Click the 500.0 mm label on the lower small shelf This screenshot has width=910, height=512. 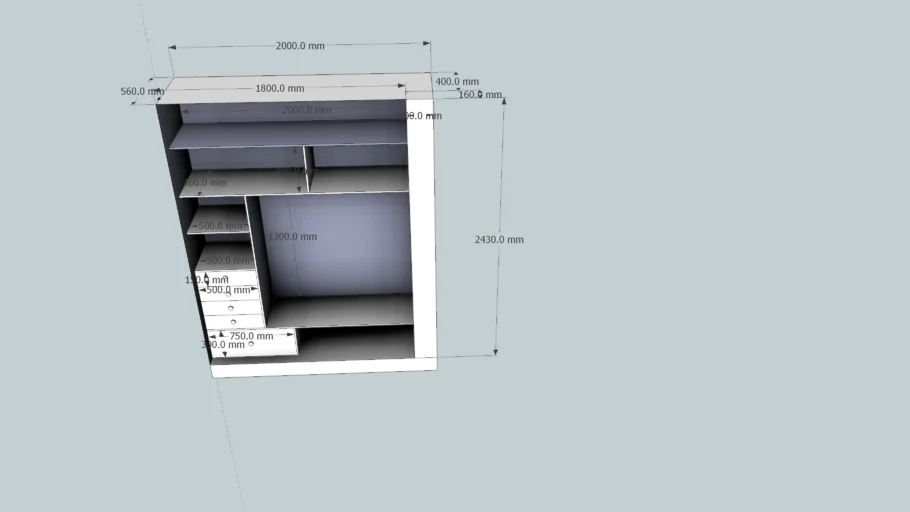pyautogui.click(x=228, y=261)
